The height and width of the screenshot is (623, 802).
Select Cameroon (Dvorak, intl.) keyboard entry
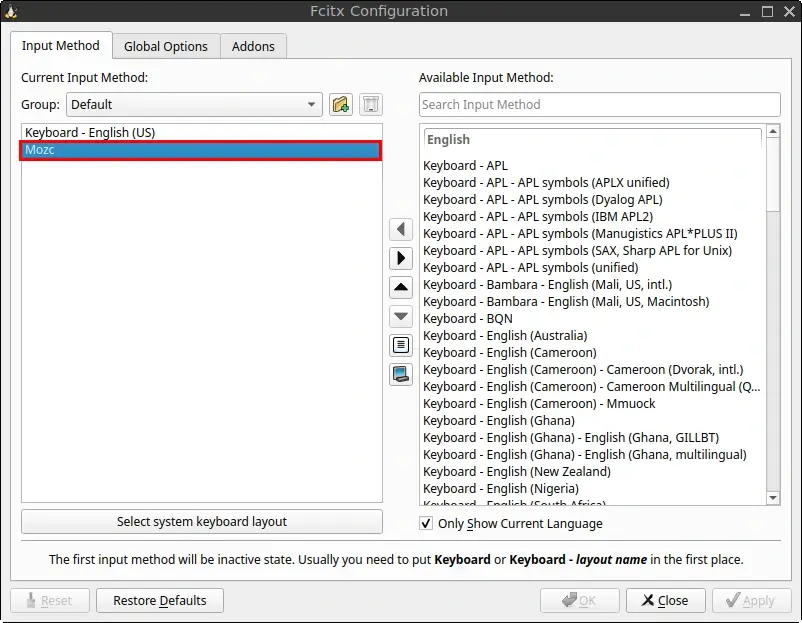point(592,370)
